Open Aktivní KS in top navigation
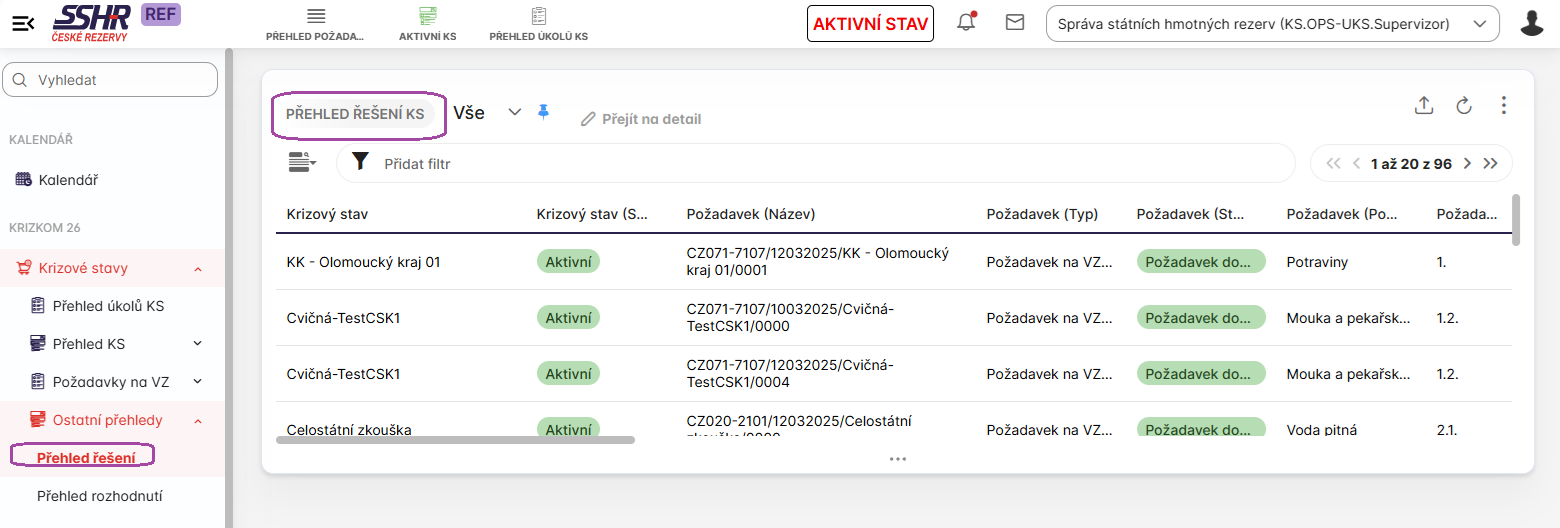 tap(427, 24)
